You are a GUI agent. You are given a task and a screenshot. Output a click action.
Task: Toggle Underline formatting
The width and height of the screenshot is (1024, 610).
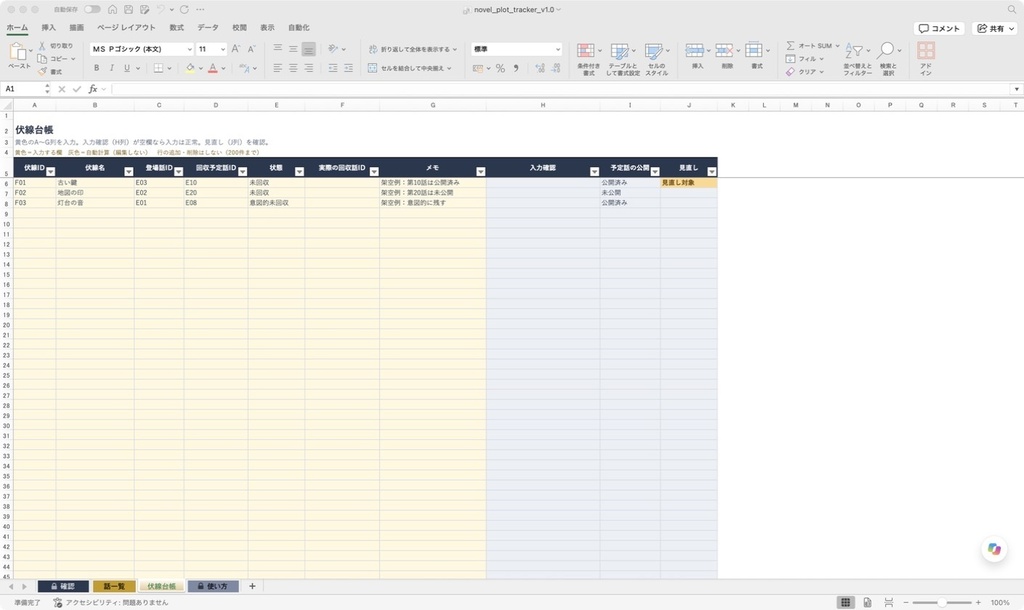(127, 68)
